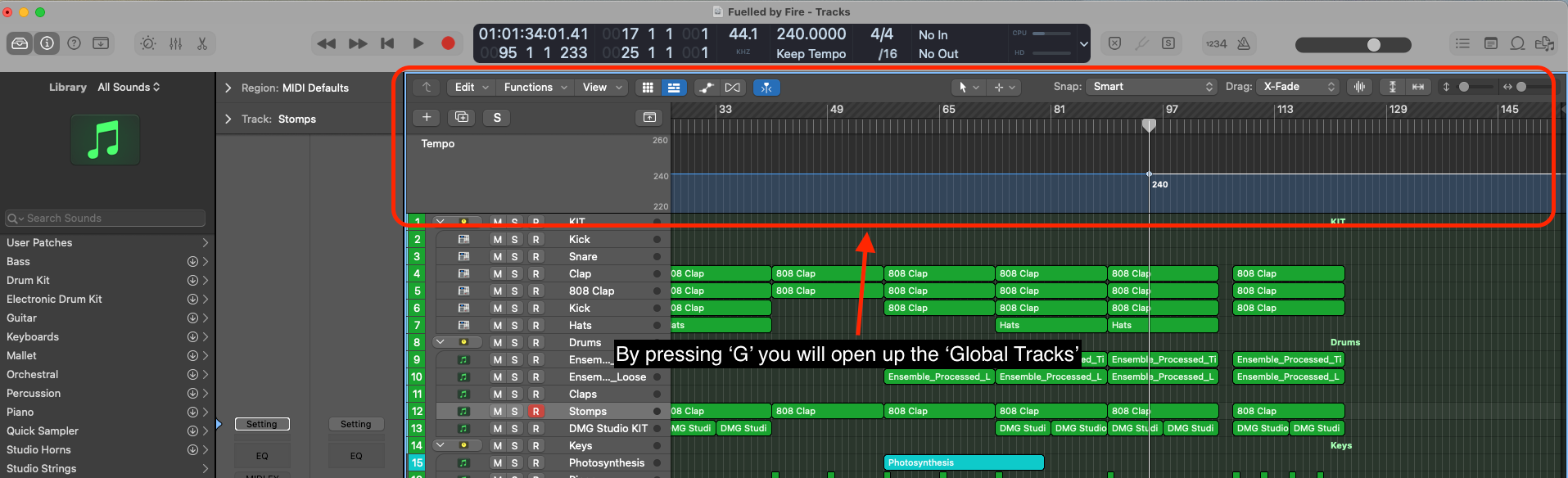Image resolution: width=1568 pixels, height=478 pixels.
Task: Toggle the Metronome click icon
Action: point(1244,43)
